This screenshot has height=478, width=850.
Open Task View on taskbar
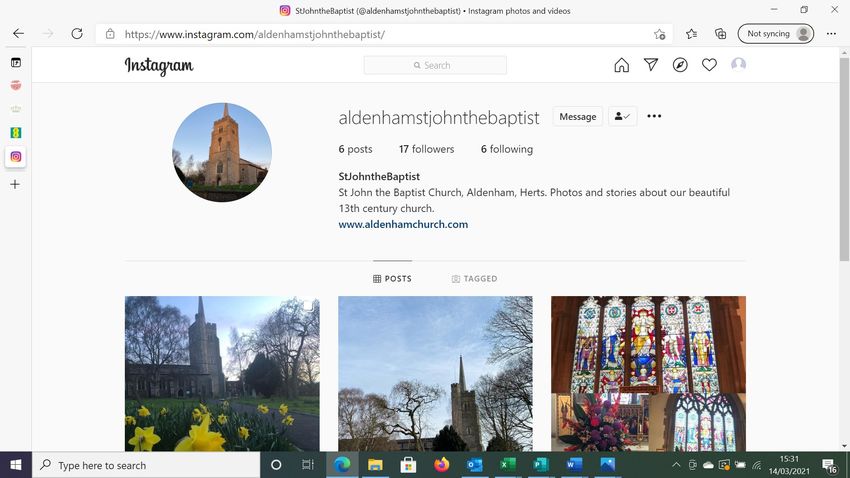click(307, 465)
